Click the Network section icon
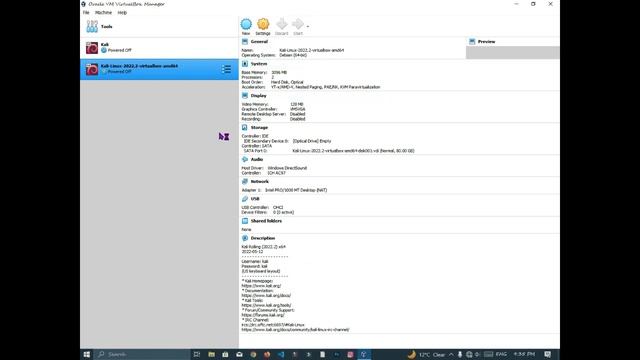The height and width of the screenshot is (360, 640). (x=245, y=181)
